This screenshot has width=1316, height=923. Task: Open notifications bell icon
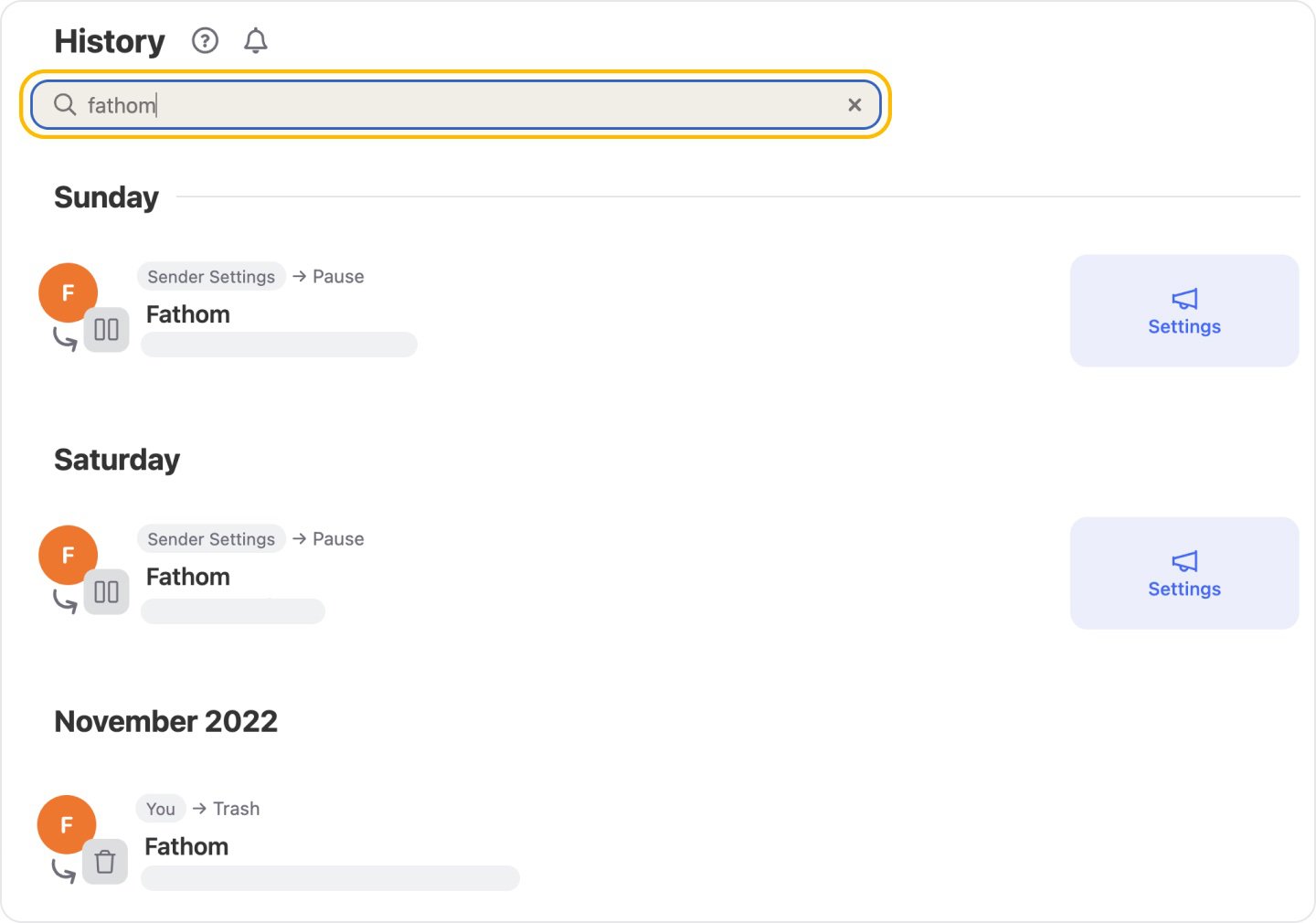tap(256, 41)
